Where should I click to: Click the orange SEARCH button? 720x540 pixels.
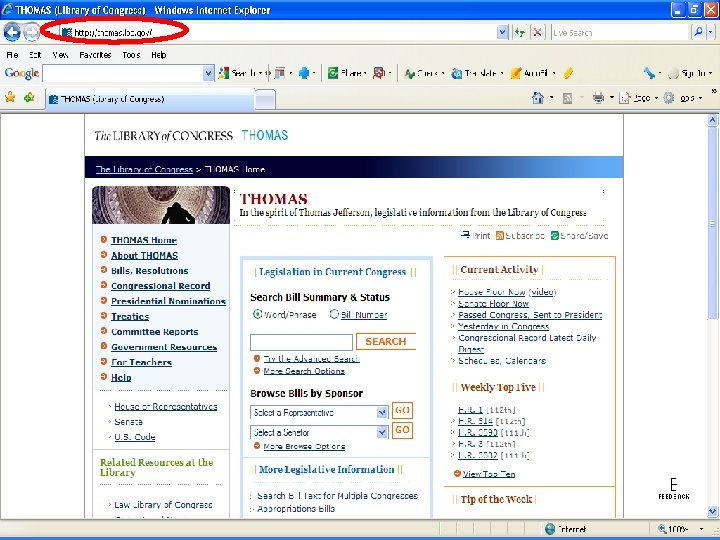click(x=386, y=341)
